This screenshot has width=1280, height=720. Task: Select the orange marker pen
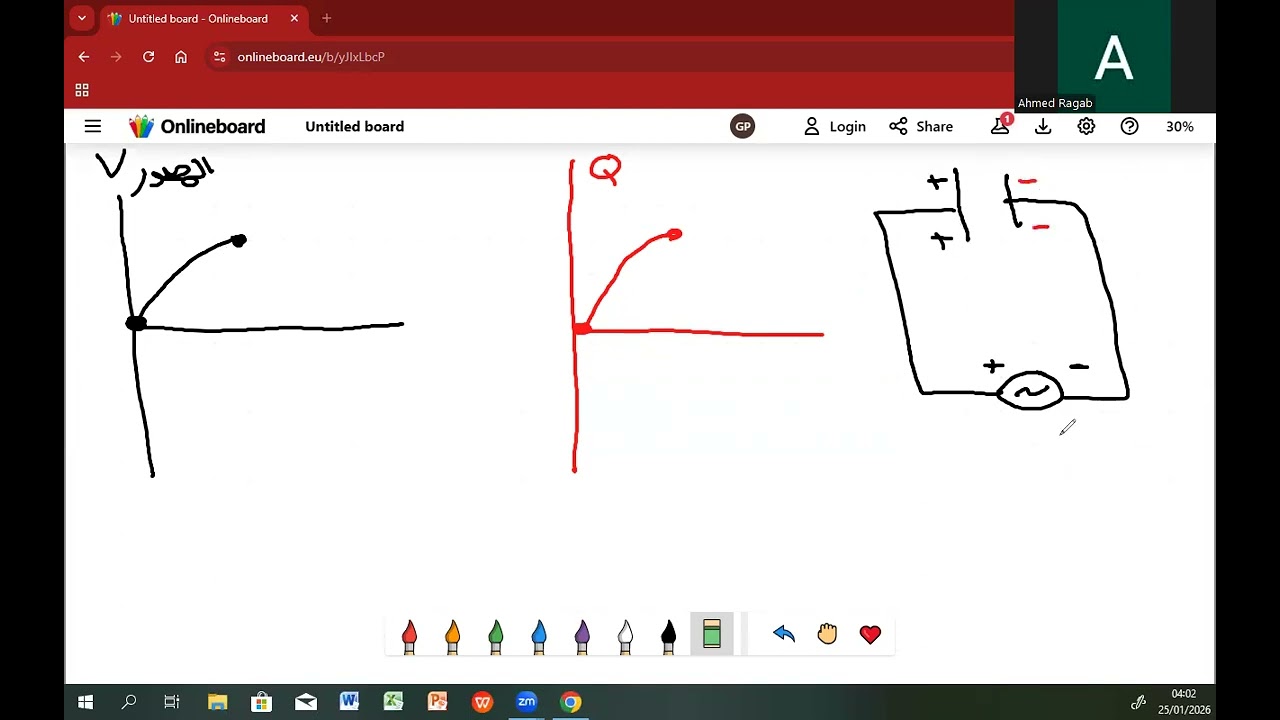point(452,636)
